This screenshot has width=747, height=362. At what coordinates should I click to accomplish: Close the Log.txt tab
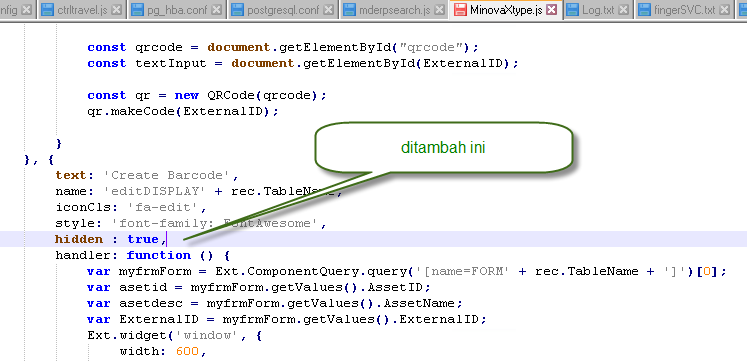coord(625,10)
